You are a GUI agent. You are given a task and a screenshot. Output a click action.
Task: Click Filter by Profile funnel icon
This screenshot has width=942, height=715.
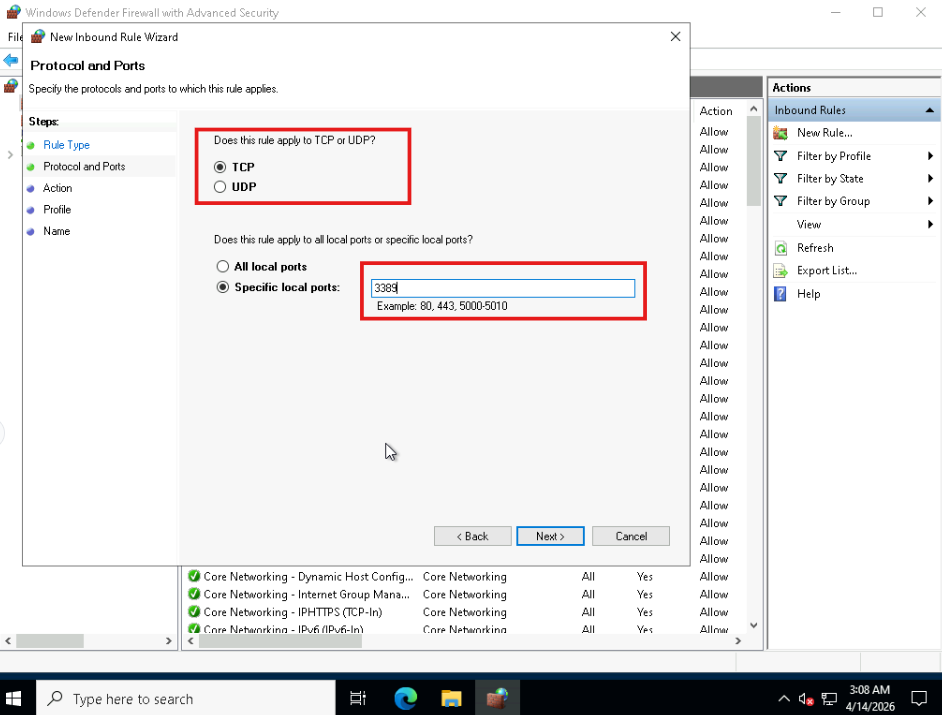(780, 156)
